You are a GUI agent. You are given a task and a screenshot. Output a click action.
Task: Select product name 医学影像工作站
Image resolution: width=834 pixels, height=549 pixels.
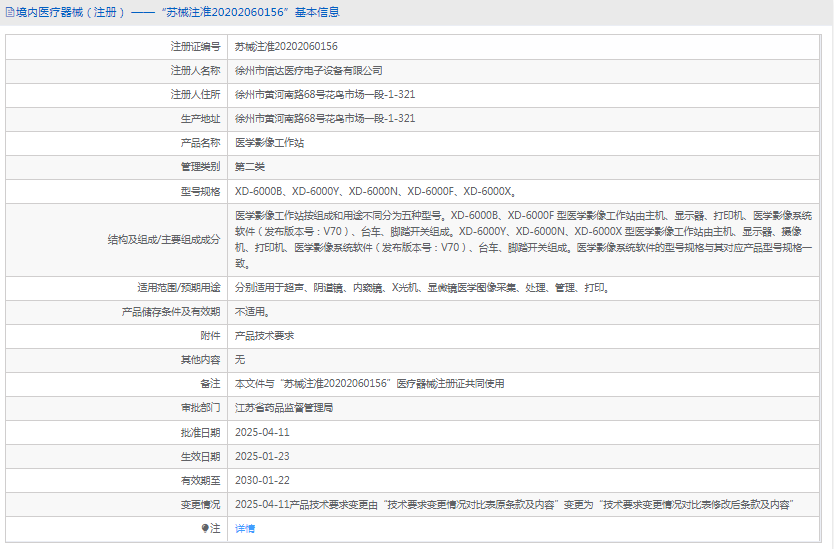coord(270,143)
